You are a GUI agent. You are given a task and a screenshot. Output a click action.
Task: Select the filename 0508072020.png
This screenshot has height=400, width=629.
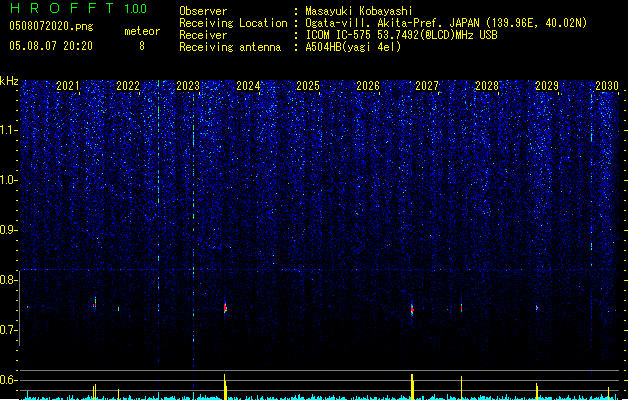click(51, 26)
